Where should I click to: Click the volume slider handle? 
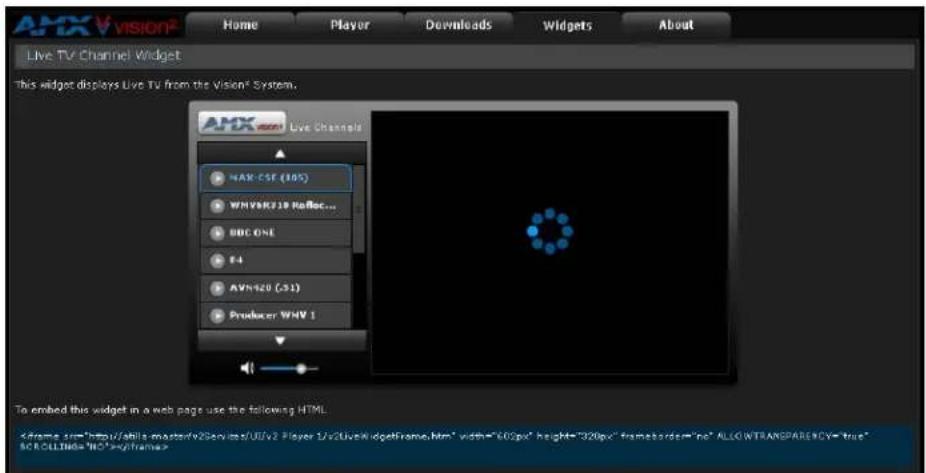tap(301, 368)
